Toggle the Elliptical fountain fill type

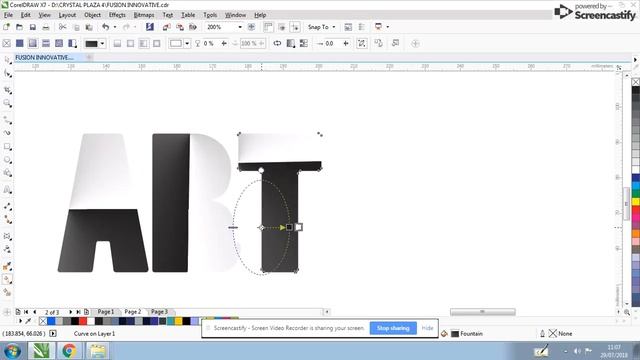point(130,43)
